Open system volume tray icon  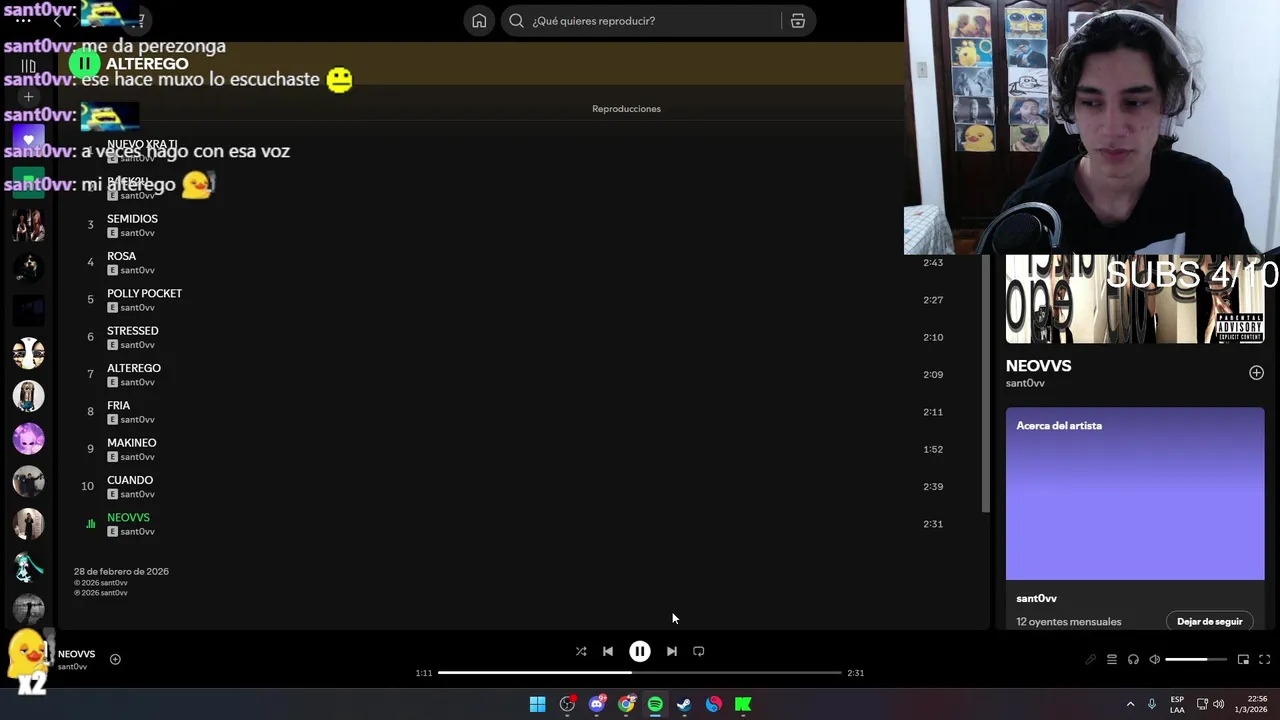tap(1218, 704)
